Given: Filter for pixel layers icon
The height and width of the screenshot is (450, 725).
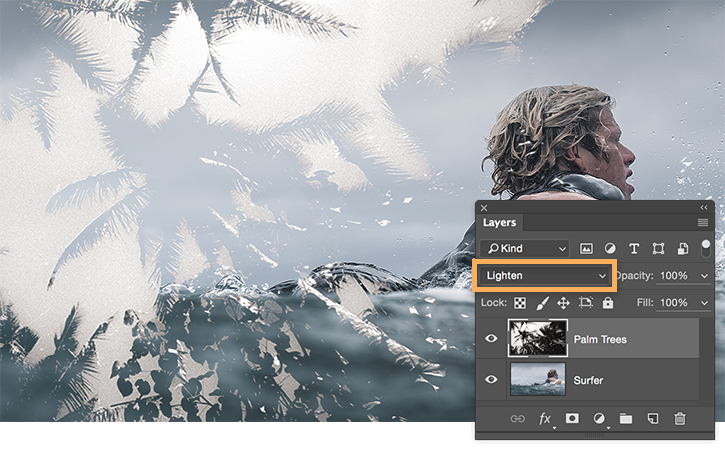Looking at the screenshot, I should [x=586, y=249].
